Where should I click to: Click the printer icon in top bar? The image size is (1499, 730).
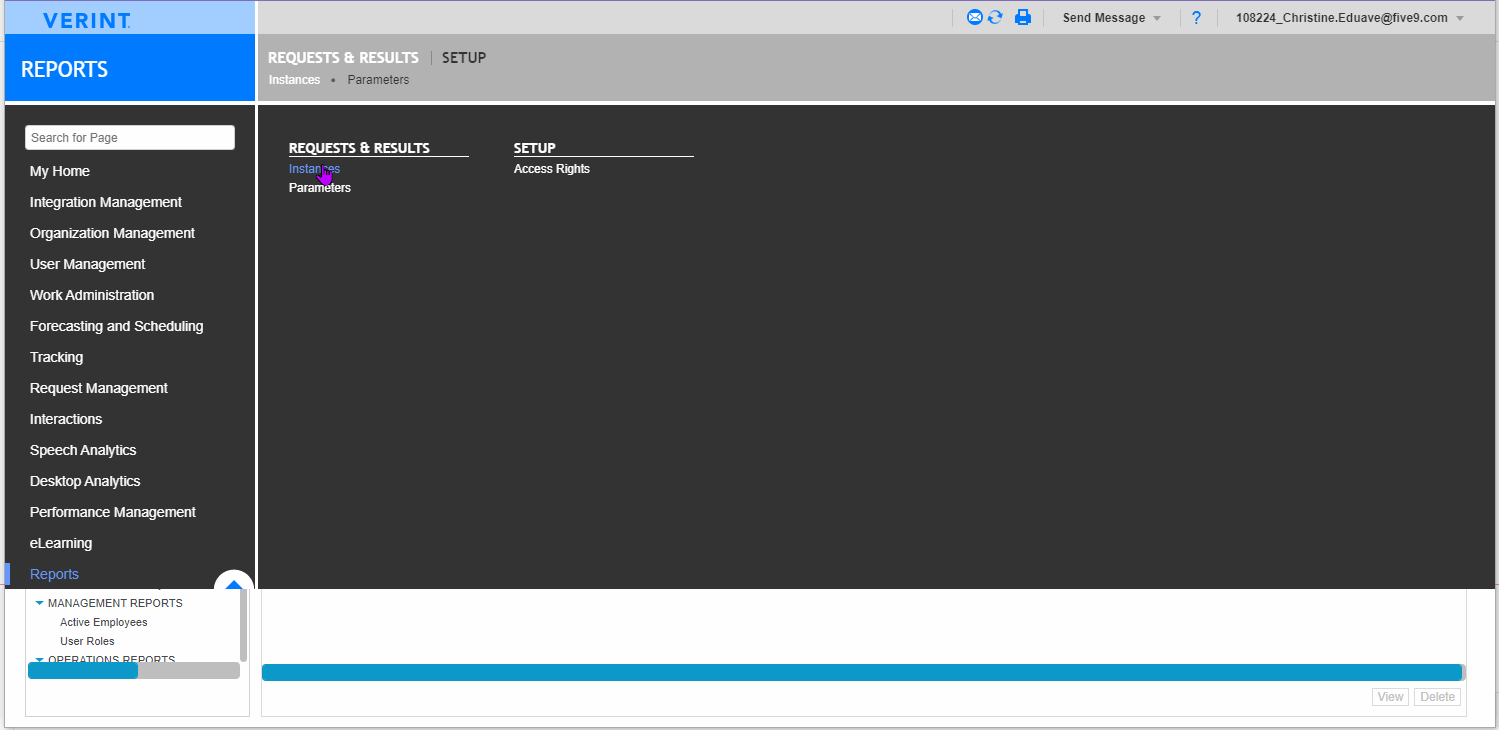click(1023, 17)
